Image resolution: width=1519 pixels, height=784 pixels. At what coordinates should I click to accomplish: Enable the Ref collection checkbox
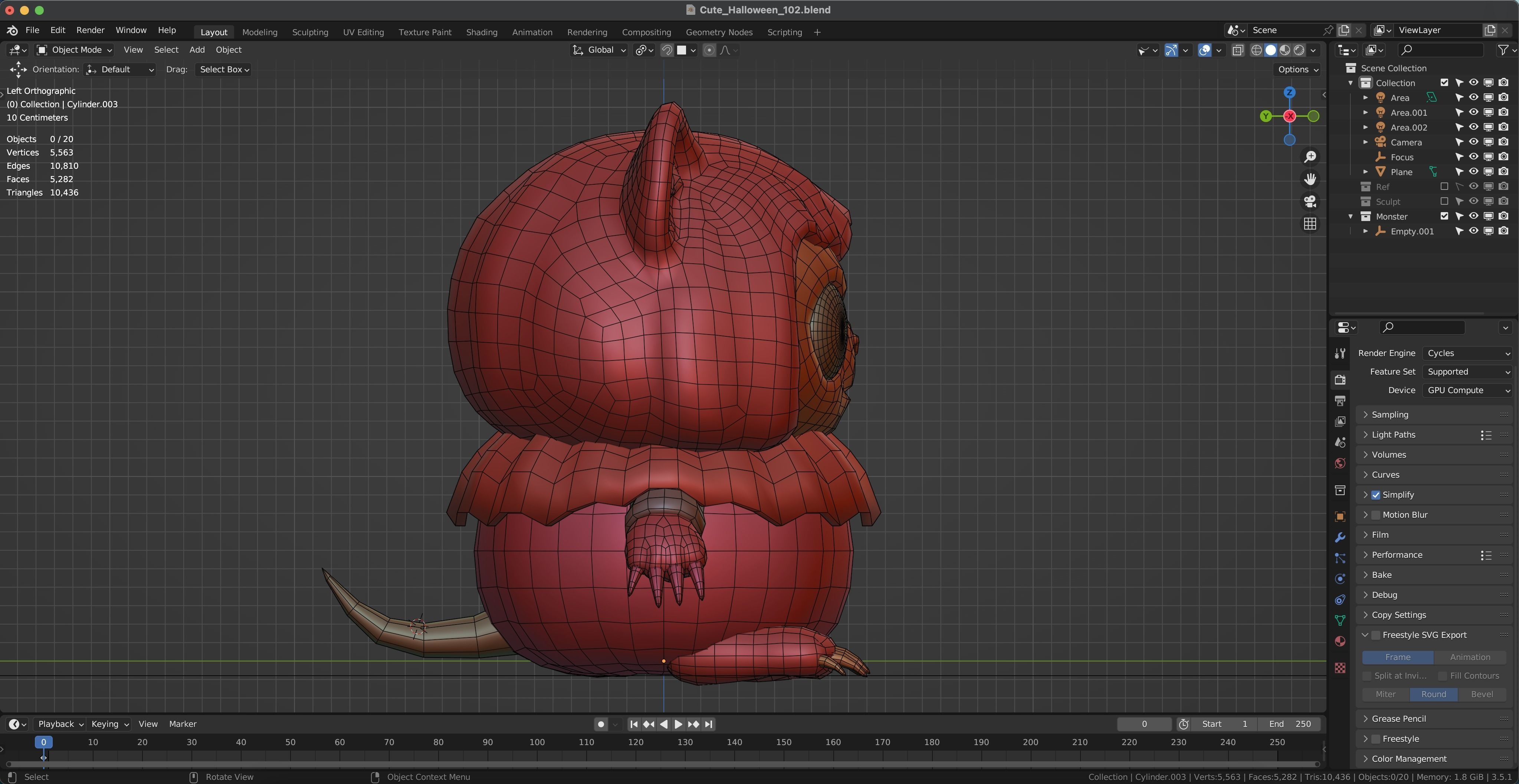[1444, 186]
